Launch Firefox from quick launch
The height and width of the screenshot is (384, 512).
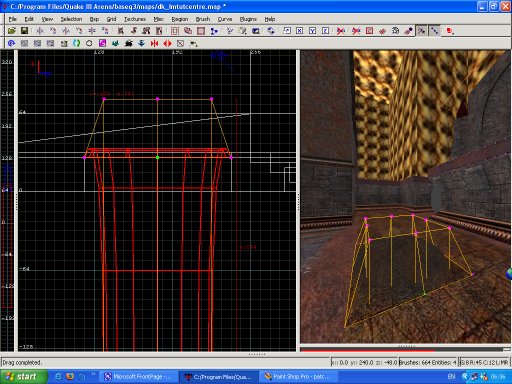(70, 377)
